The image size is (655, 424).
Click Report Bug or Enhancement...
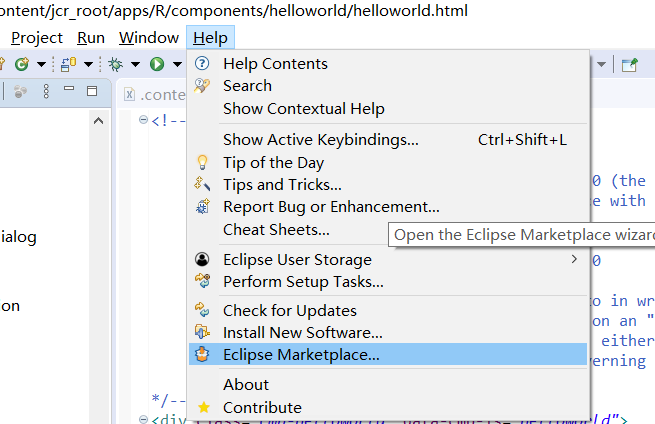388,207
